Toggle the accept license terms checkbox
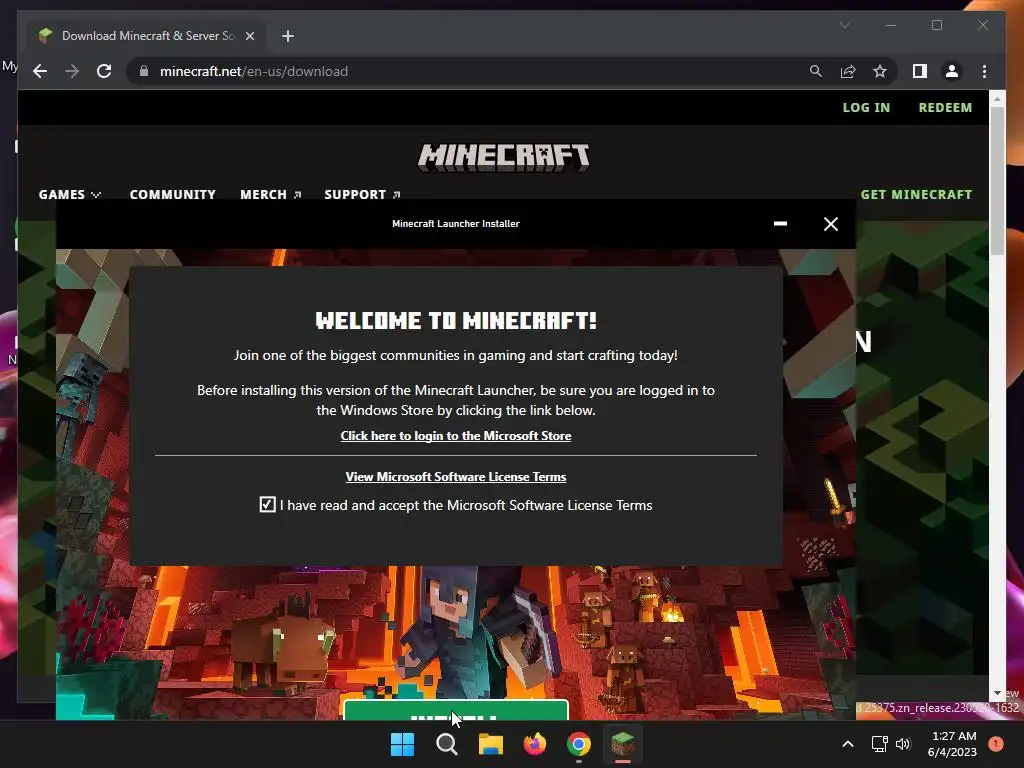This screenshot has width=1024, height=768. pyautogui.click(x=267, y=504)
